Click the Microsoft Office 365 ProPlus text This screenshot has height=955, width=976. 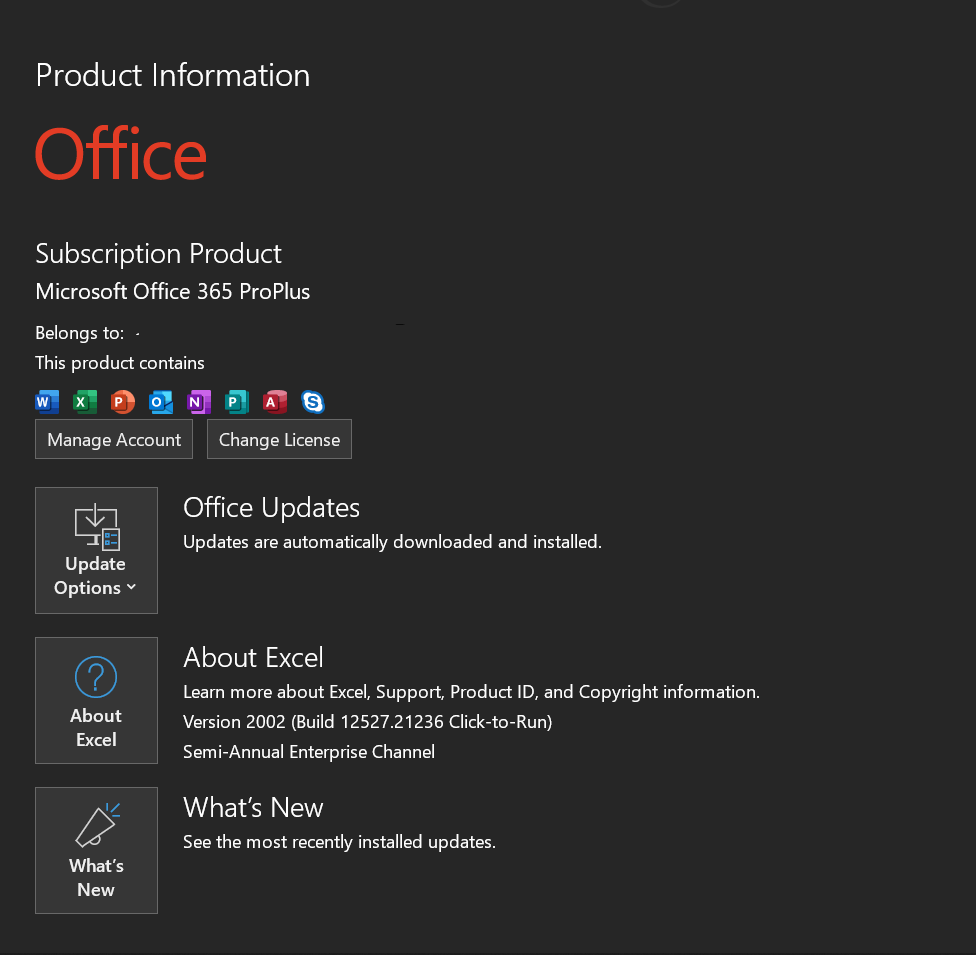tap(173, 291)
